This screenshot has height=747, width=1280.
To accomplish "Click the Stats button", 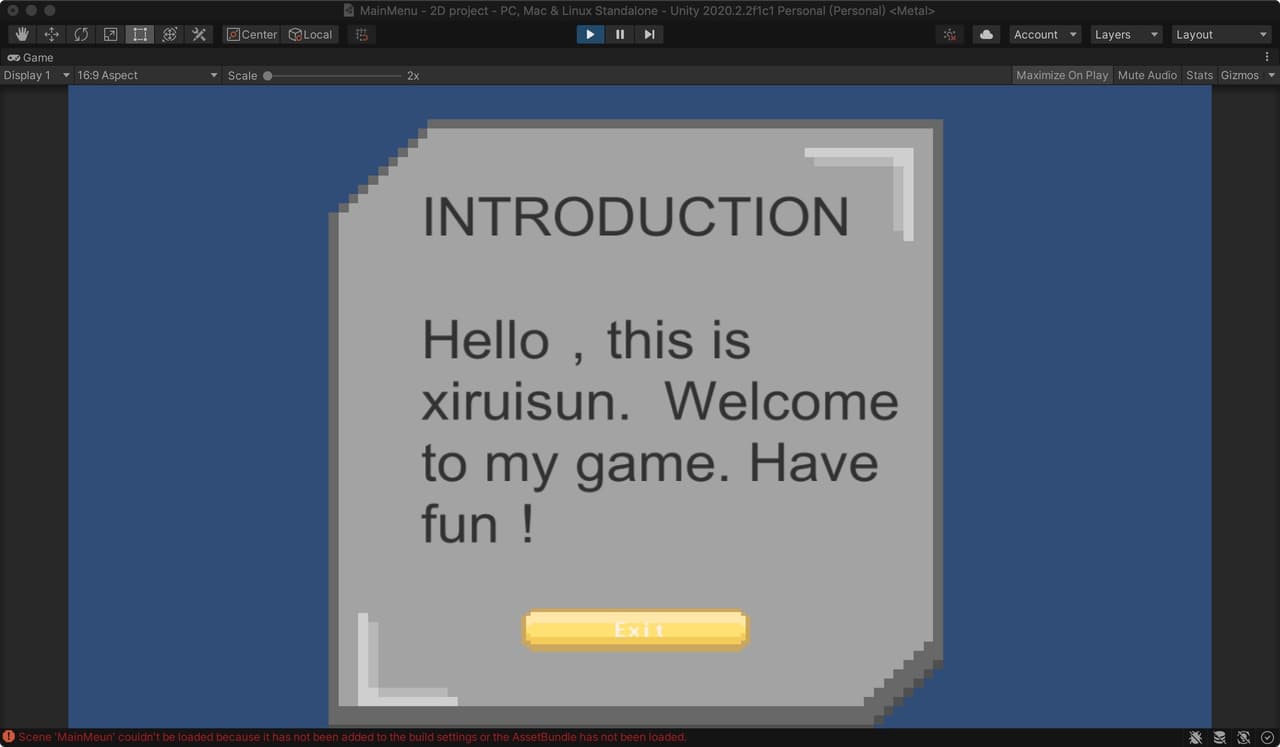I will 1199,75.
